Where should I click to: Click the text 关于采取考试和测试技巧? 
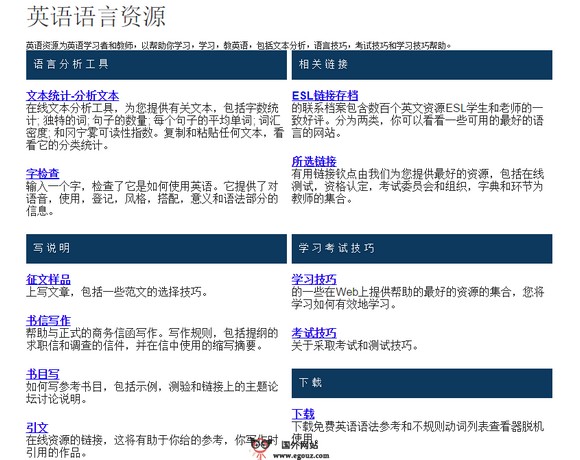[355, 346]
